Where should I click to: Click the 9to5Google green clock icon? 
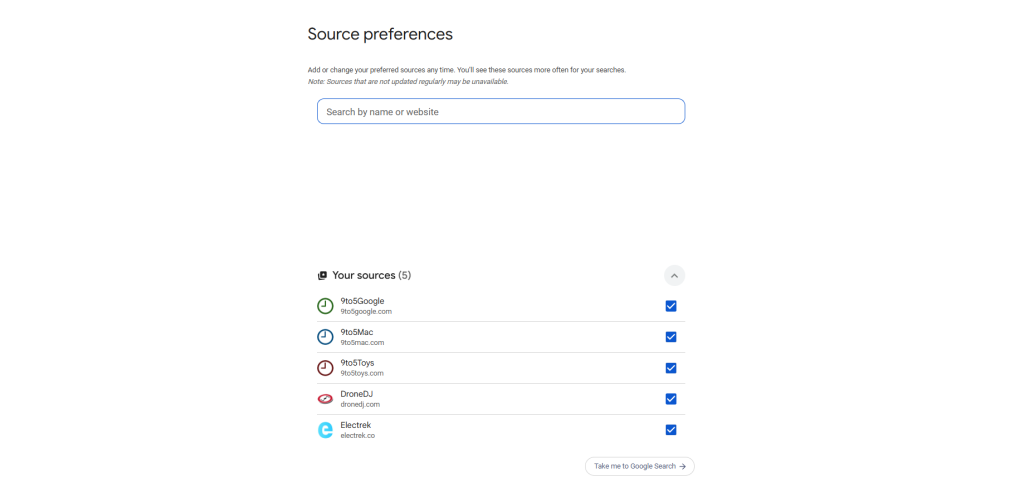point(325,306)
